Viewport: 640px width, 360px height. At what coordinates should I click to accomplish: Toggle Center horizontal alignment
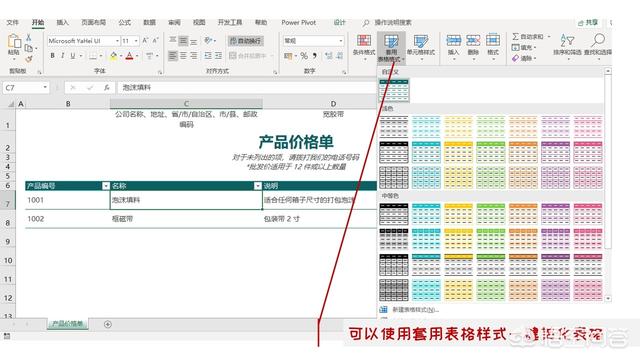coord(183,56)
